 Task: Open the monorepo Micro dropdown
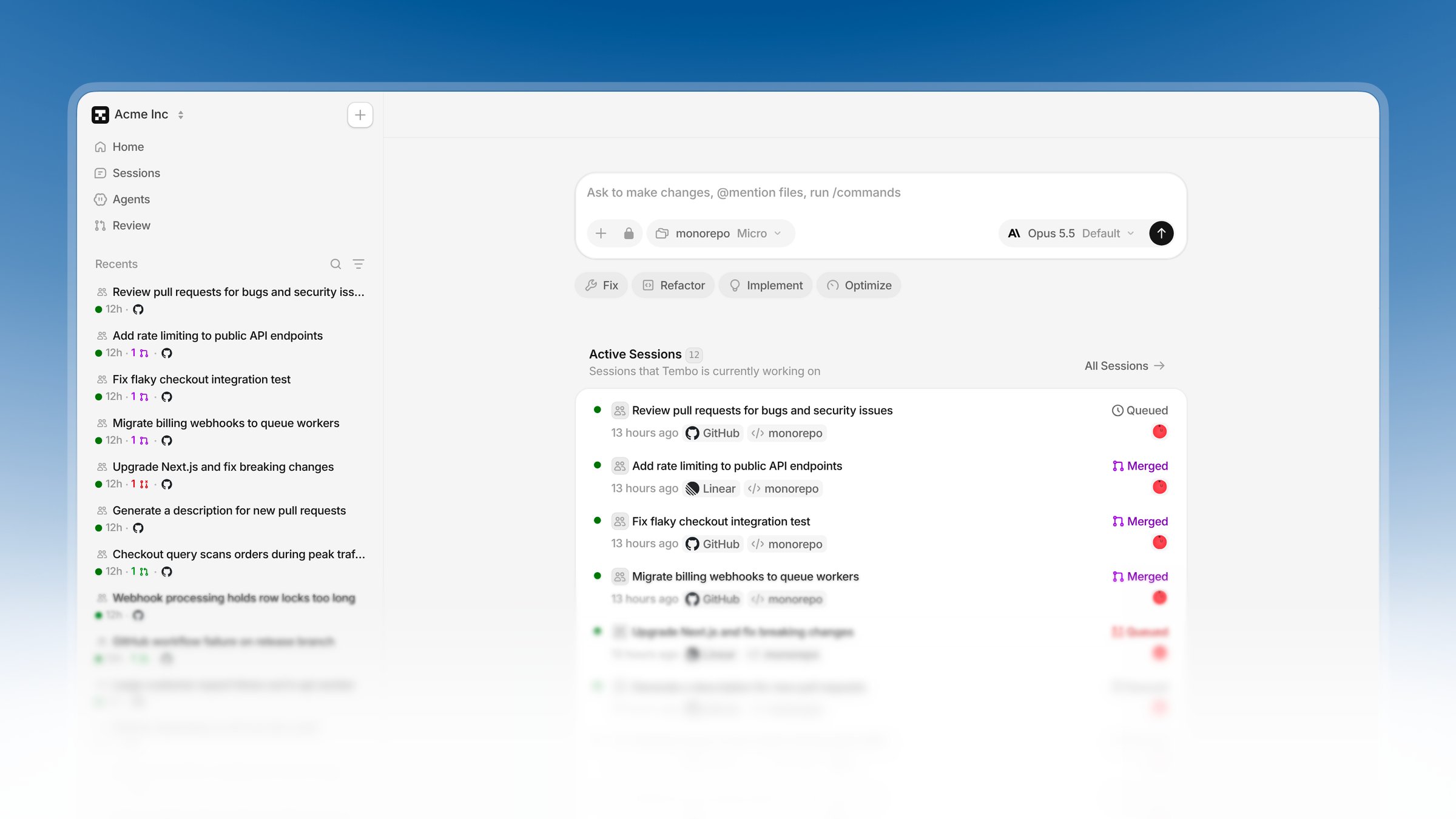point(721,234)
